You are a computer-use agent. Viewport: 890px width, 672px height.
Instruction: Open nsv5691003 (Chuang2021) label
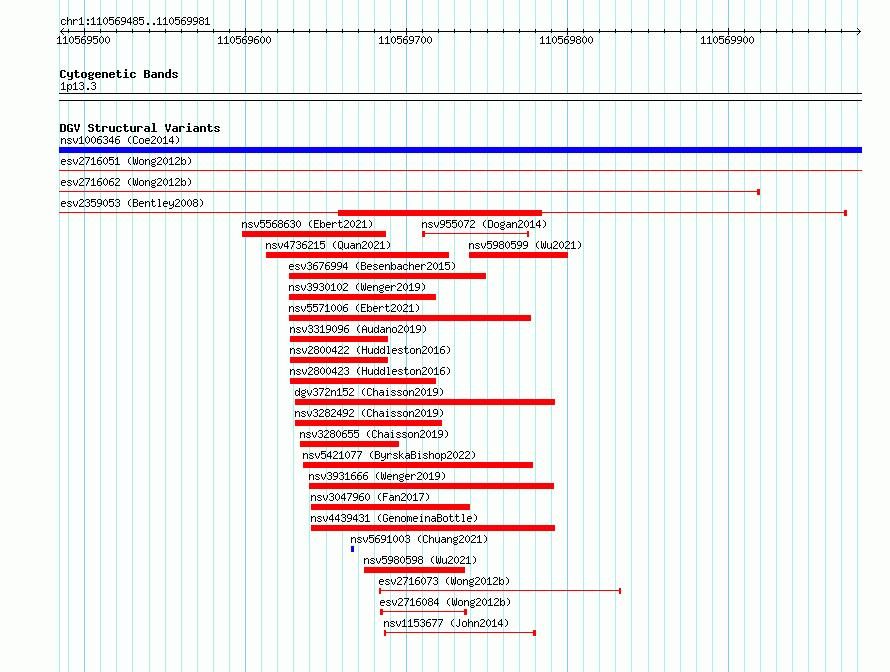pos(419,539)
